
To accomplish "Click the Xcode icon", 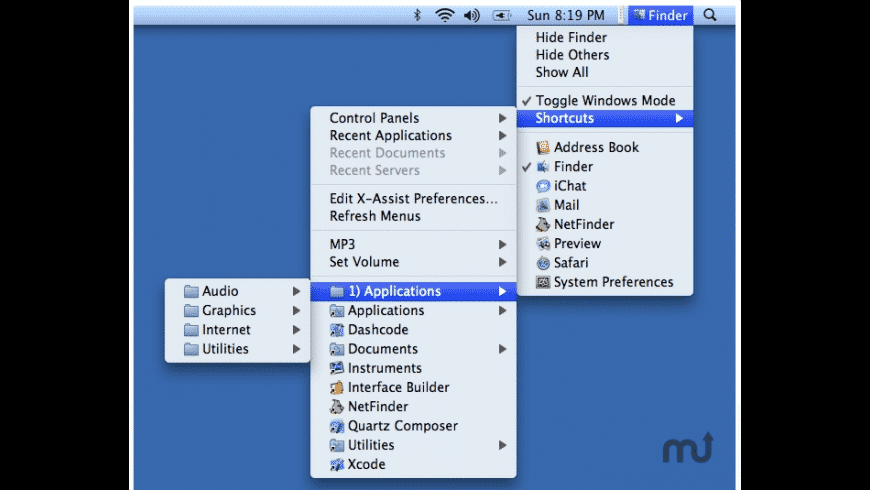I will tap(336, 464).
